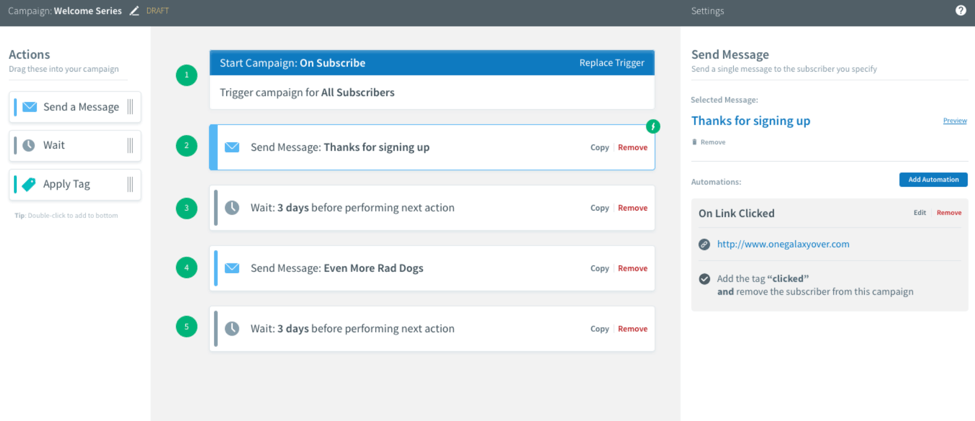
Task: Open the Settings tab in header
Action: (707, 11)
